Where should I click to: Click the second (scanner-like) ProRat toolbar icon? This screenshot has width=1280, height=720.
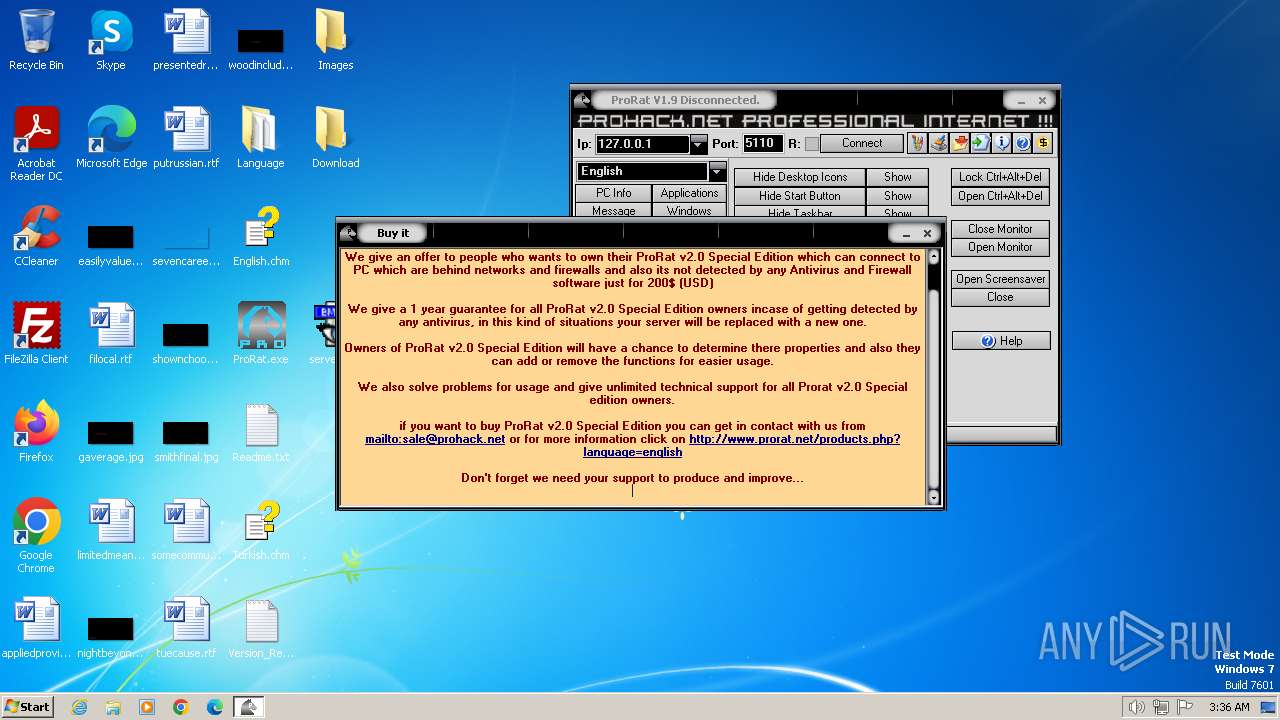(938, 144)
